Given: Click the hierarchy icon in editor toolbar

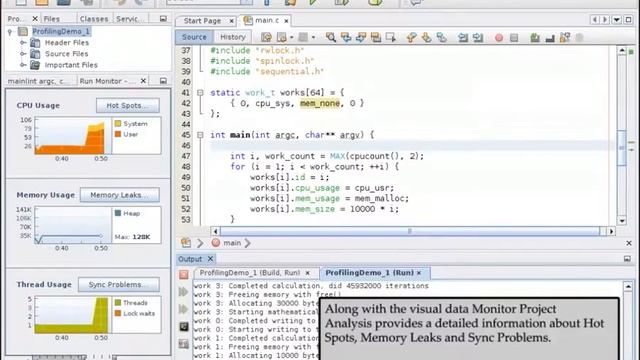Looking at the screenshot, I should tap(565, 38).
